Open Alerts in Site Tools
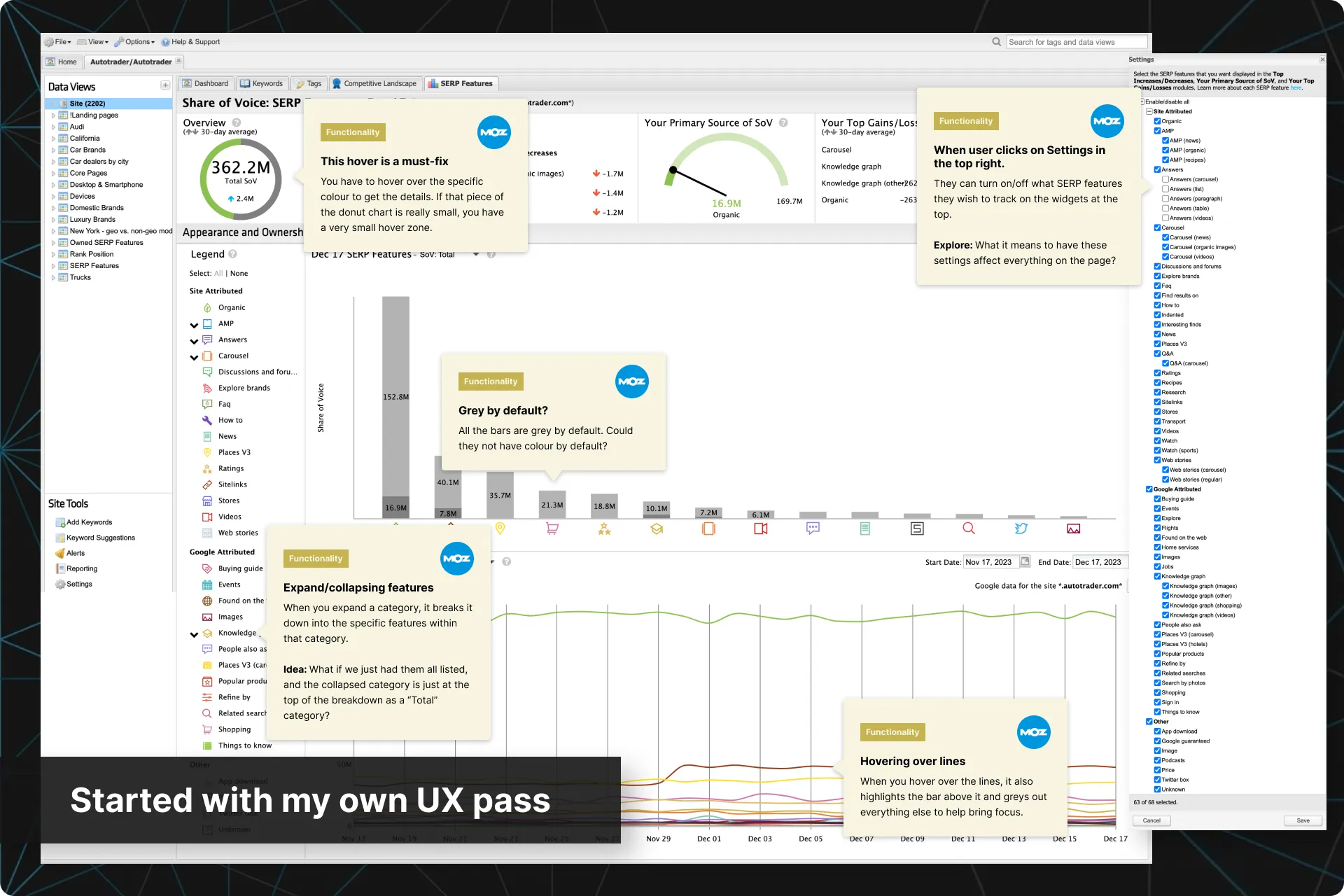 [x=75, y=553]
